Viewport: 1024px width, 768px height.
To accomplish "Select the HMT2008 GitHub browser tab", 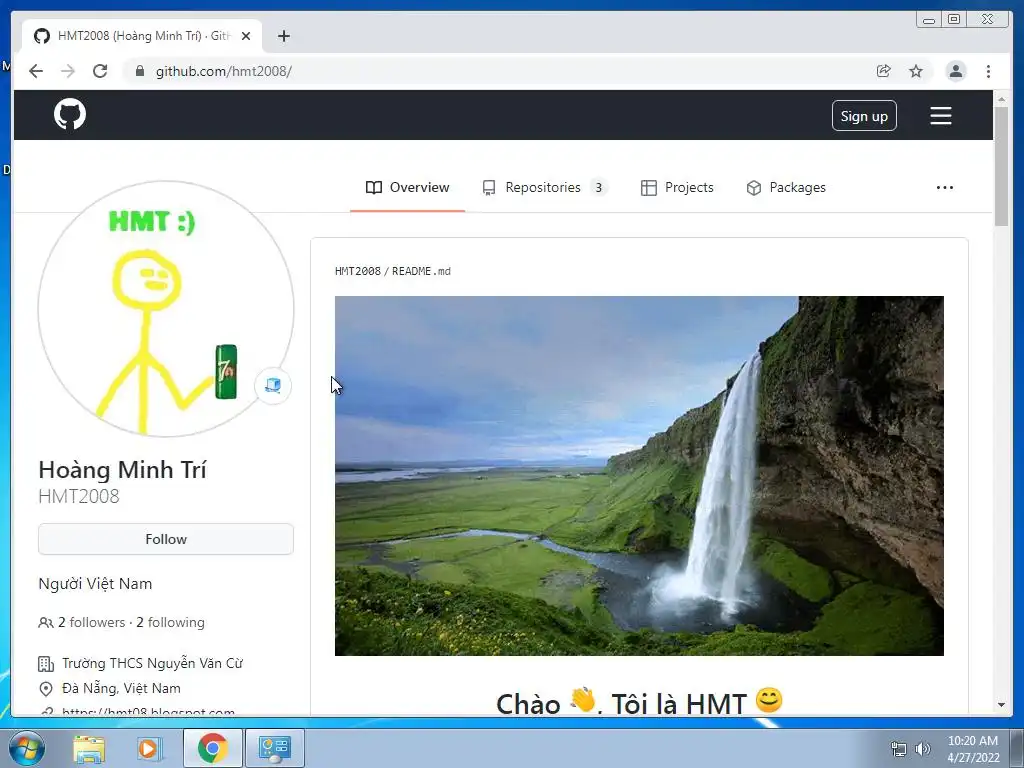I will (x=142, y=36).
